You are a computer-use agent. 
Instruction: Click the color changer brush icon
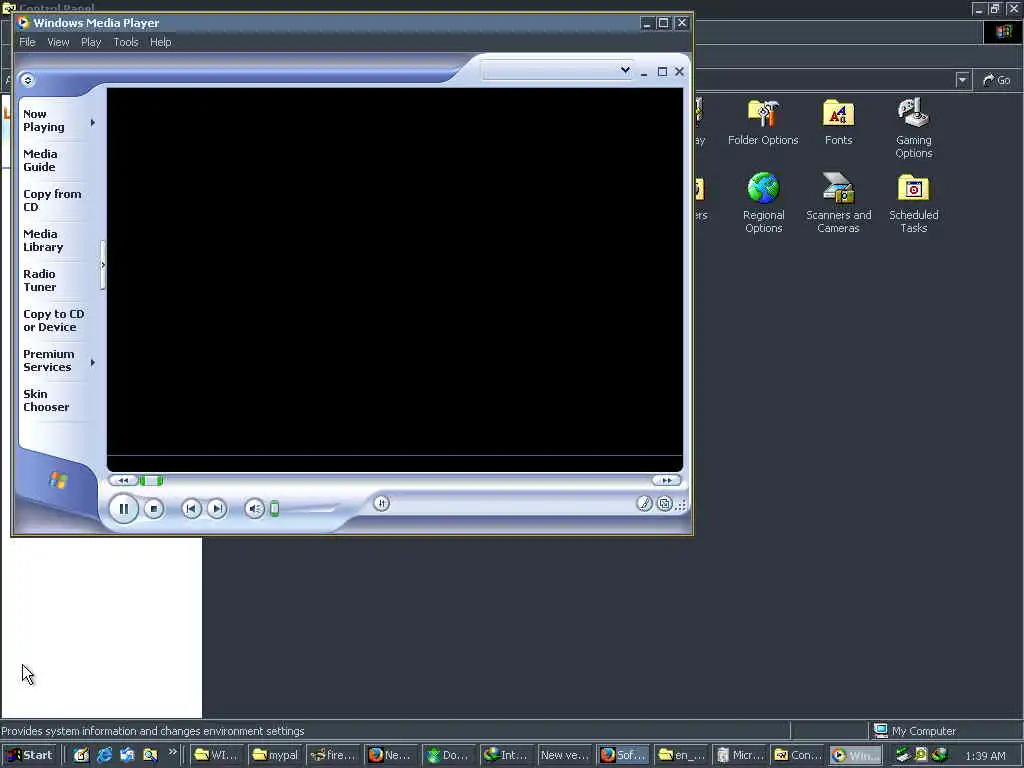pyautogui.click(x=645, y=504)
